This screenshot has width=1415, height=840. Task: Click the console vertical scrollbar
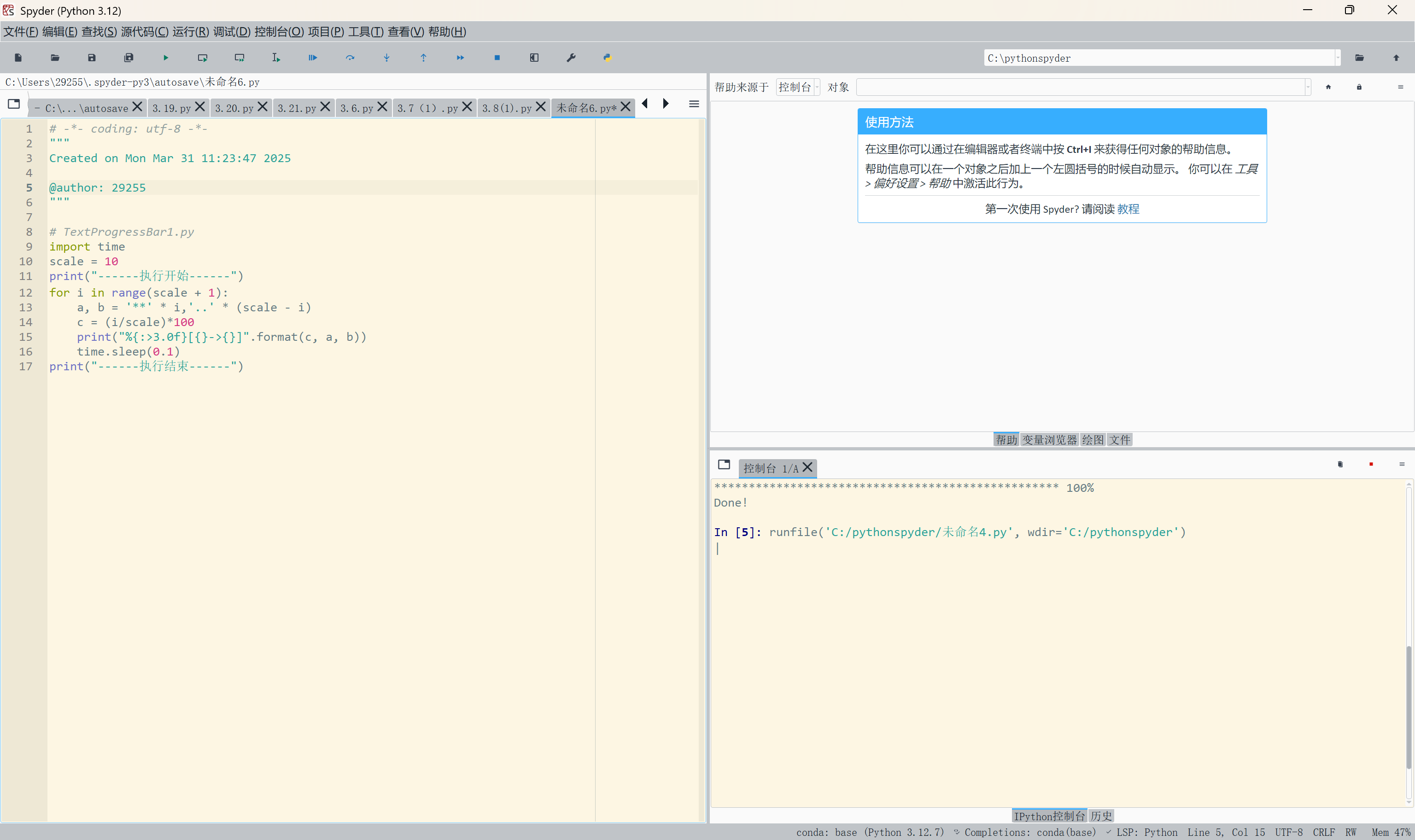1408,706
